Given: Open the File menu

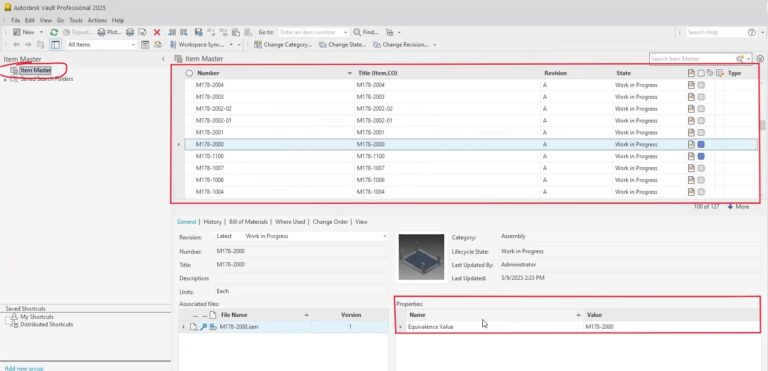Looking at the screenshot, I should click(16, 21).
